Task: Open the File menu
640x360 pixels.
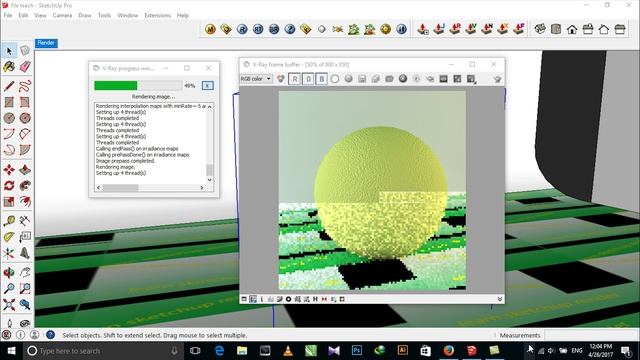Action: [x=8, y=15]
